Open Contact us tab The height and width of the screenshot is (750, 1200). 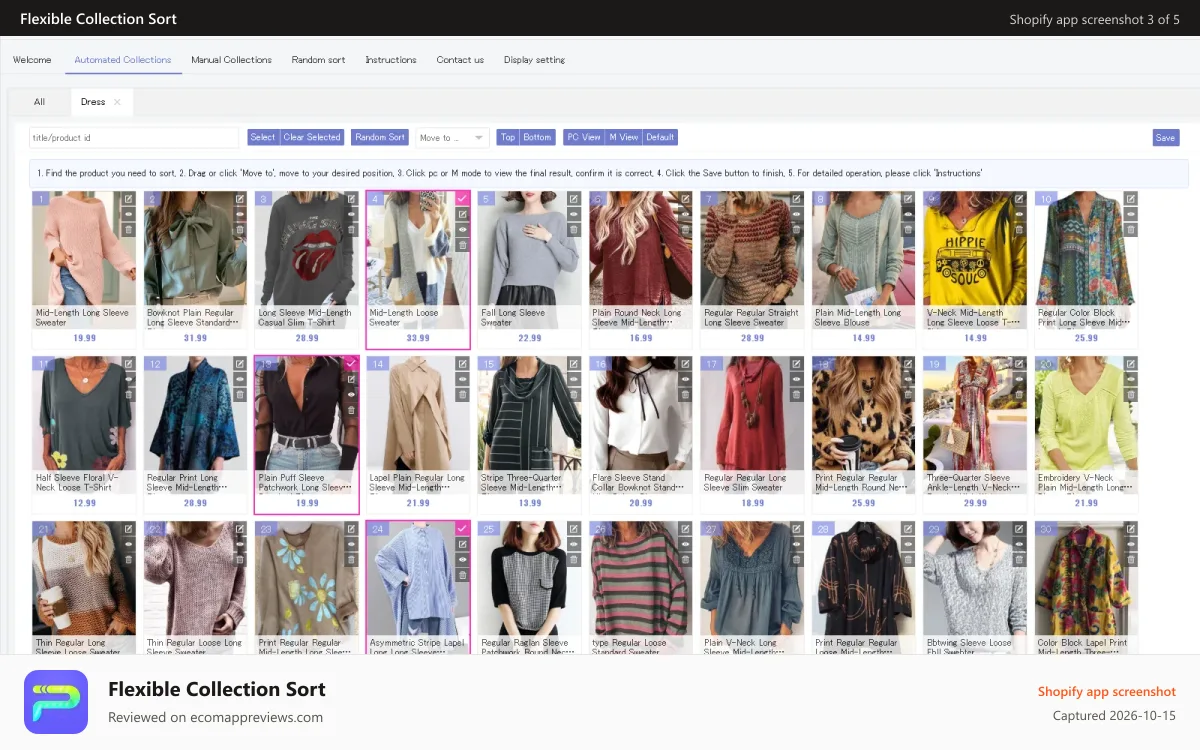pyautogui.click(x=460, y=60)
